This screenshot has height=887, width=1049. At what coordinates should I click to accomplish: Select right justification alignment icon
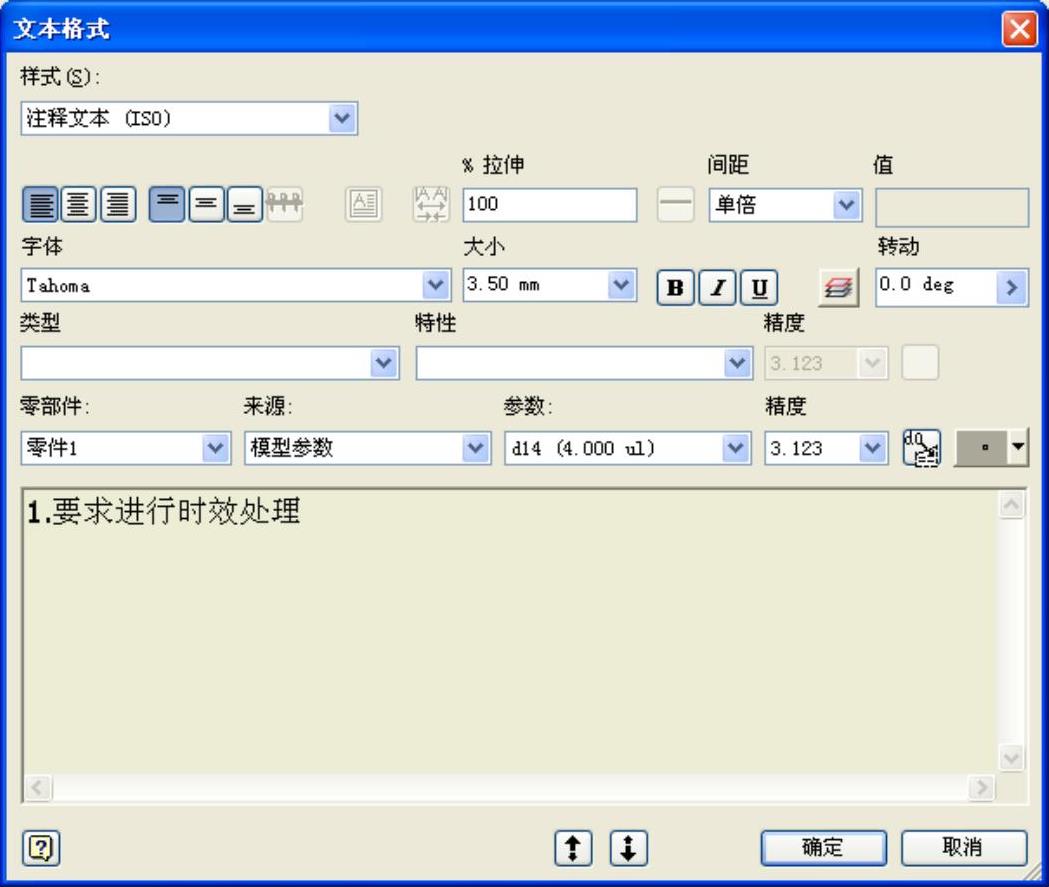pos(118,204)
